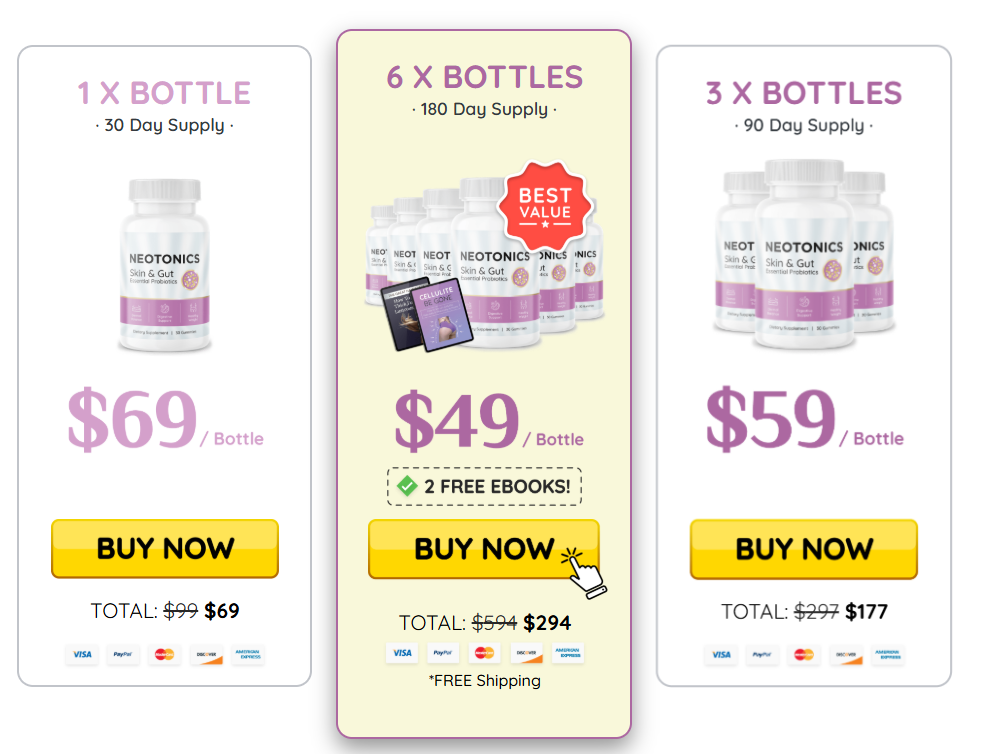Click the 6 X BOTTLES heading
Viewport: 983px width, 754px height.
(x=485, y=78)
